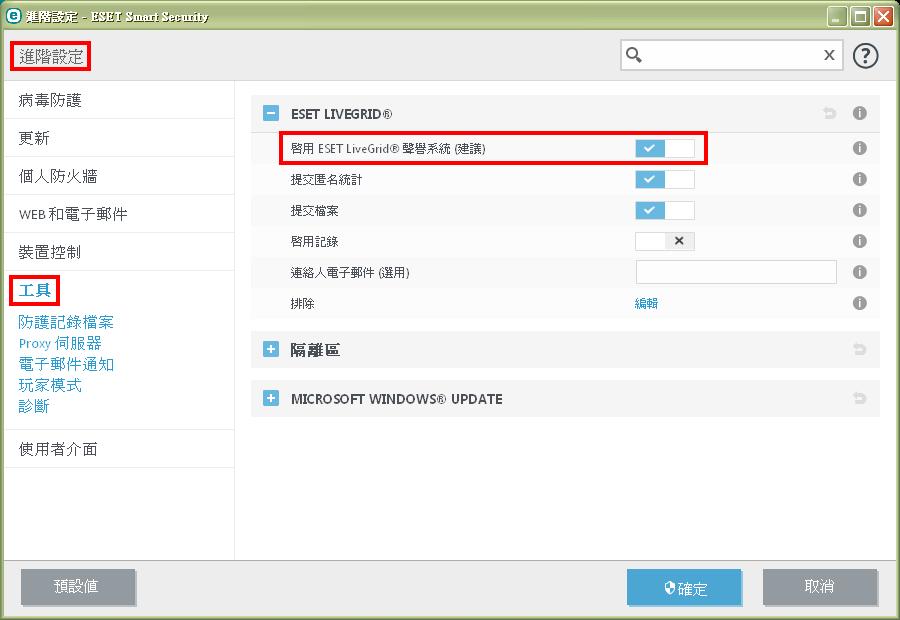Screen dimensions: 900x620
Task: Select 病毒防護 in the sidebar
Action: (x=119, y=100)
